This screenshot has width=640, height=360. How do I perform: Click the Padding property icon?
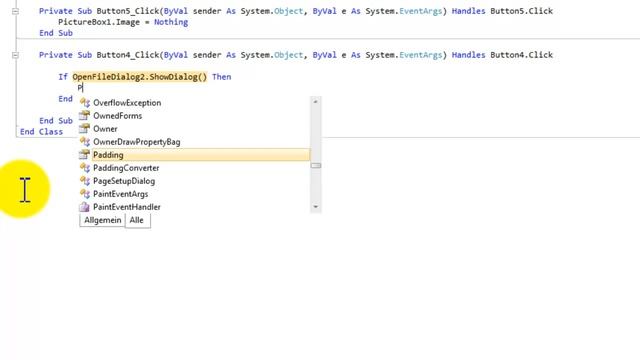click(x=84, y=155)
